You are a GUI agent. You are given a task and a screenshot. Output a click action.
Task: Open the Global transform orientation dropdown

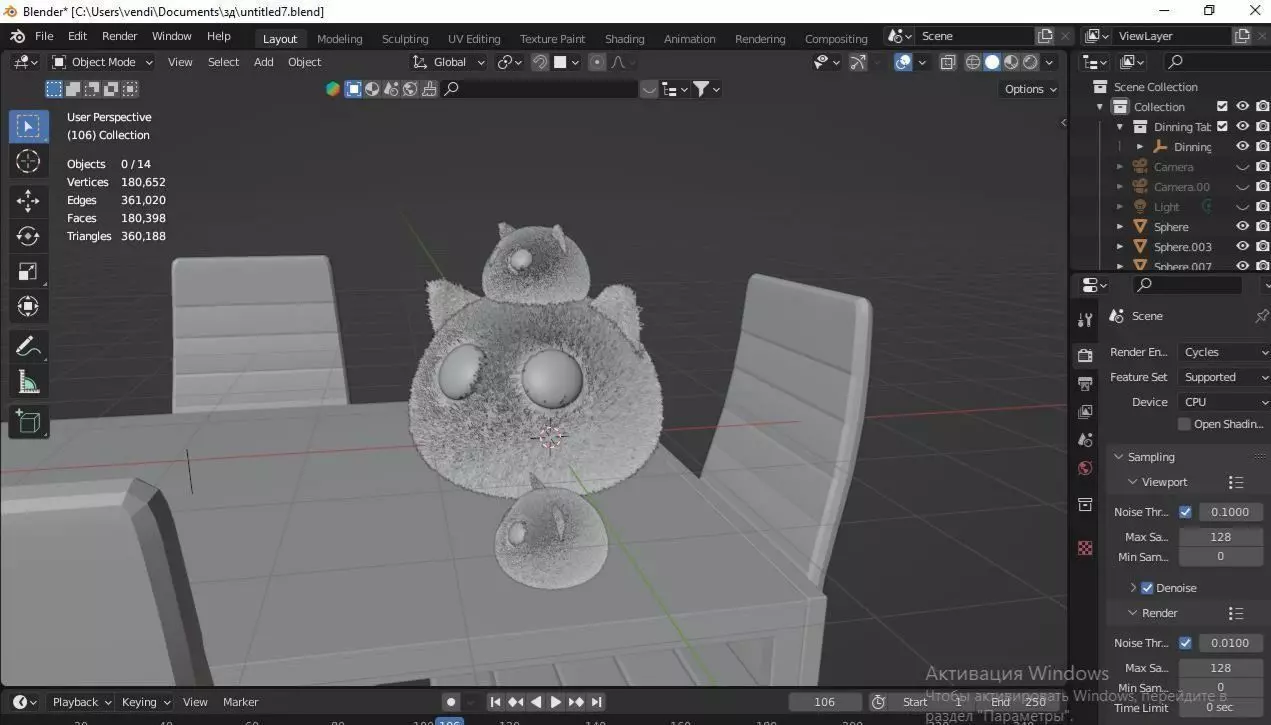click(448, 62)
